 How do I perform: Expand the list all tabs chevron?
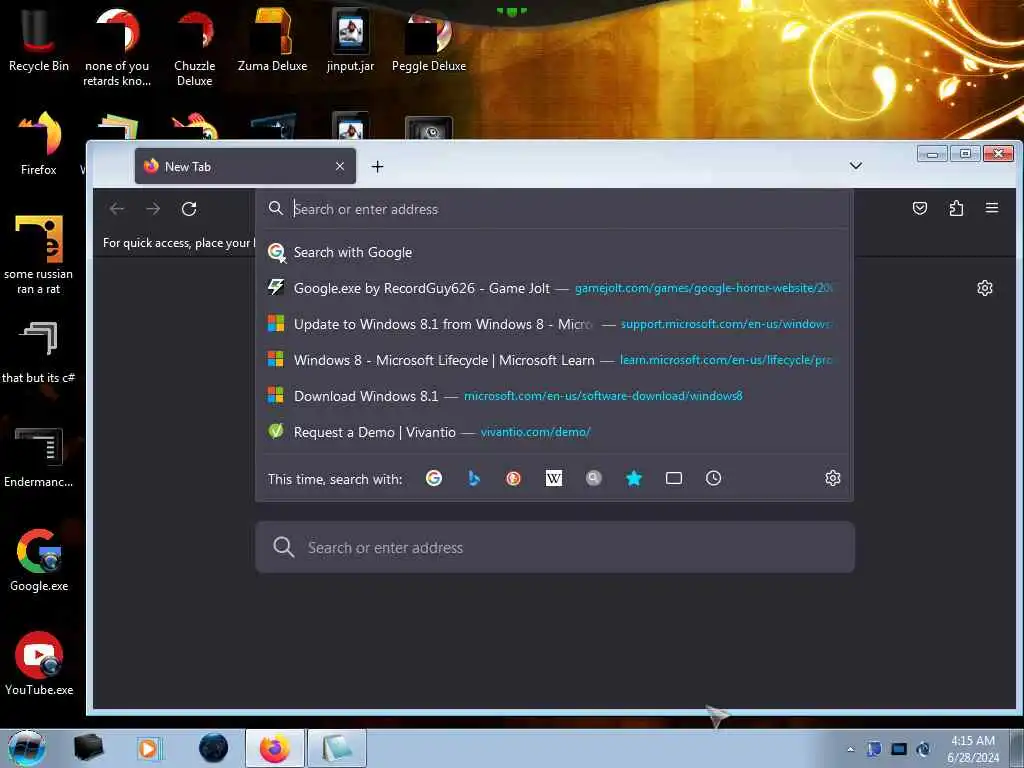(x=856, y=166)
